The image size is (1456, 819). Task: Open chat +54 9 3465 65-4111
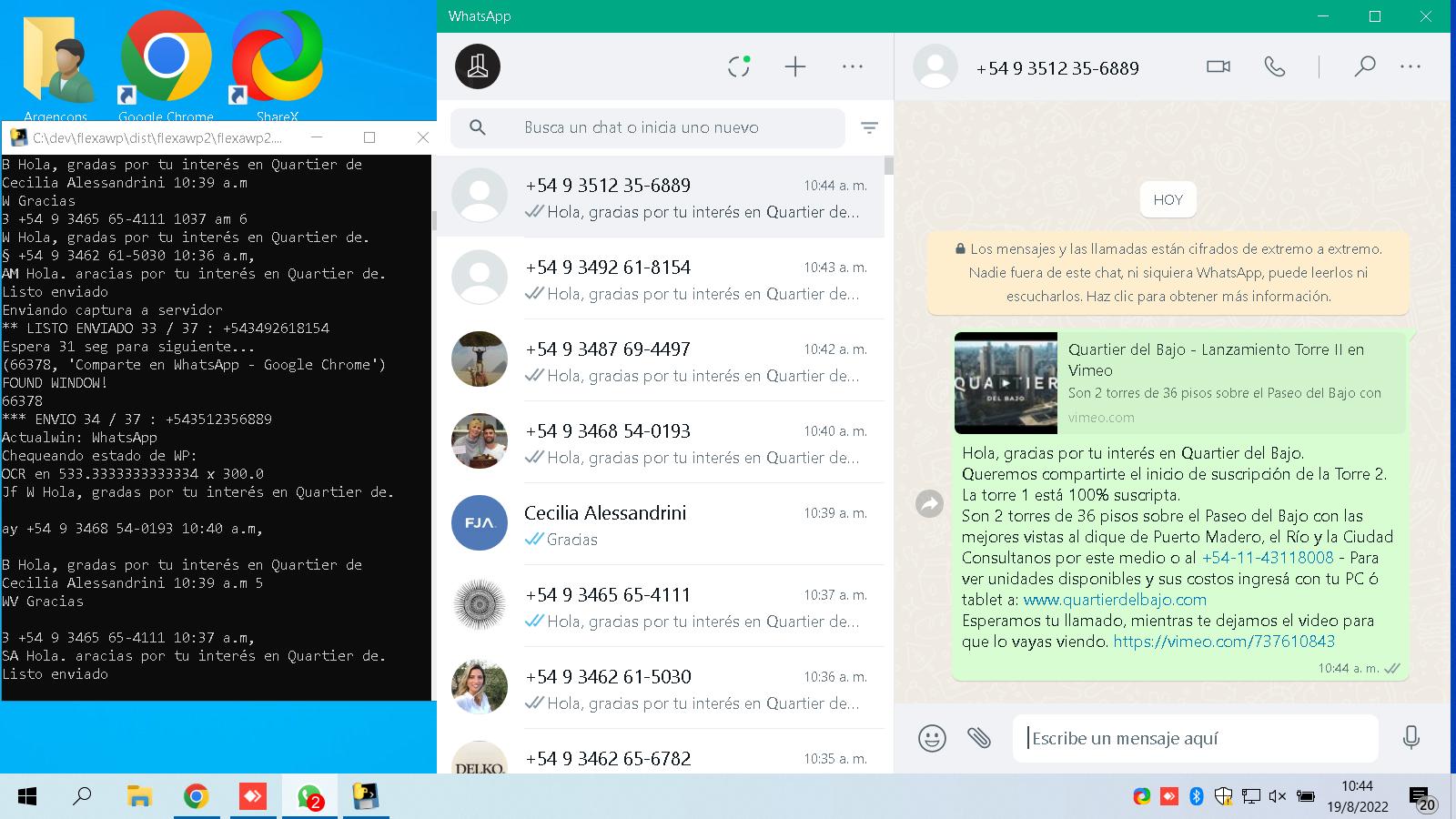coord(661,606)
